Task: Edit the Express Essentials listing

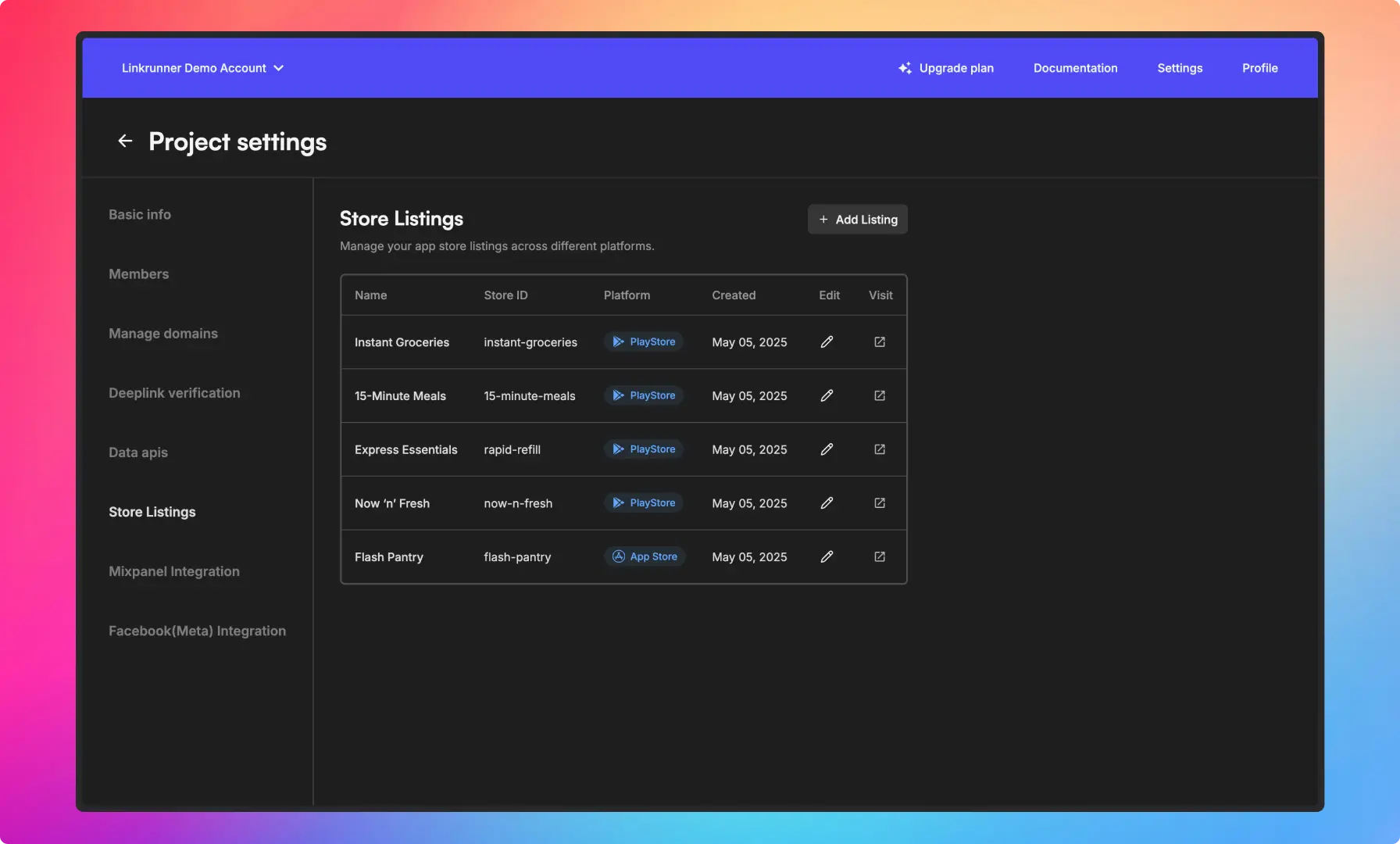Action: click(x=827, y=449)
